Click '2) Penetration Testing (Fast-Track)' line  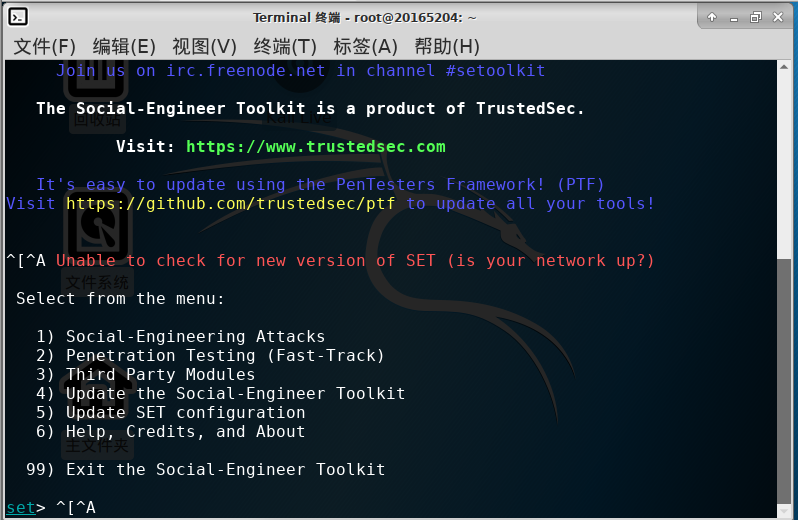pyautogui.click(x=210, y=355)
